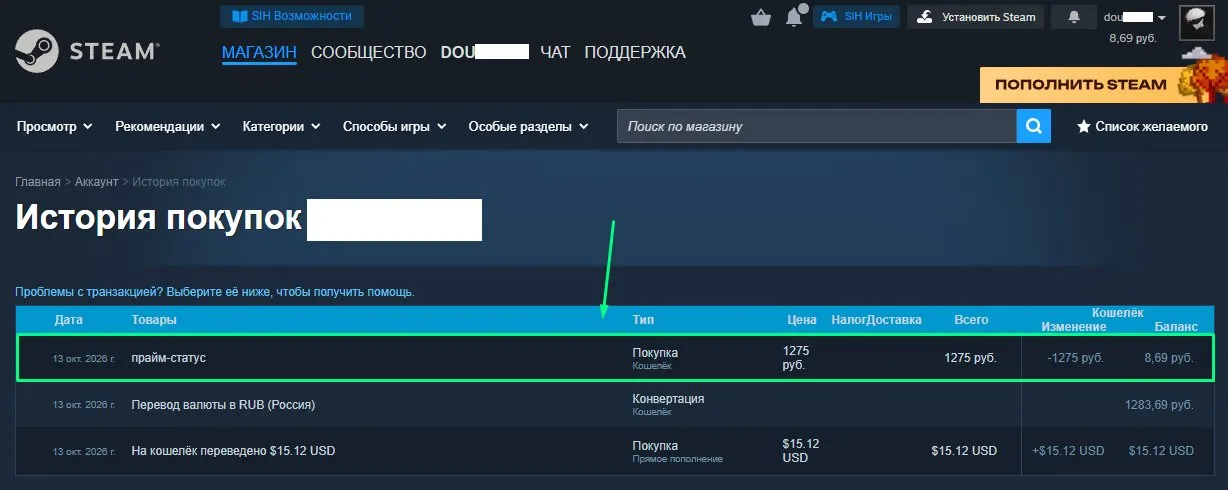The image size is (1228, 490).
Task: Open На кошелёк переведено $15.12 USD row
Action: 615,451
